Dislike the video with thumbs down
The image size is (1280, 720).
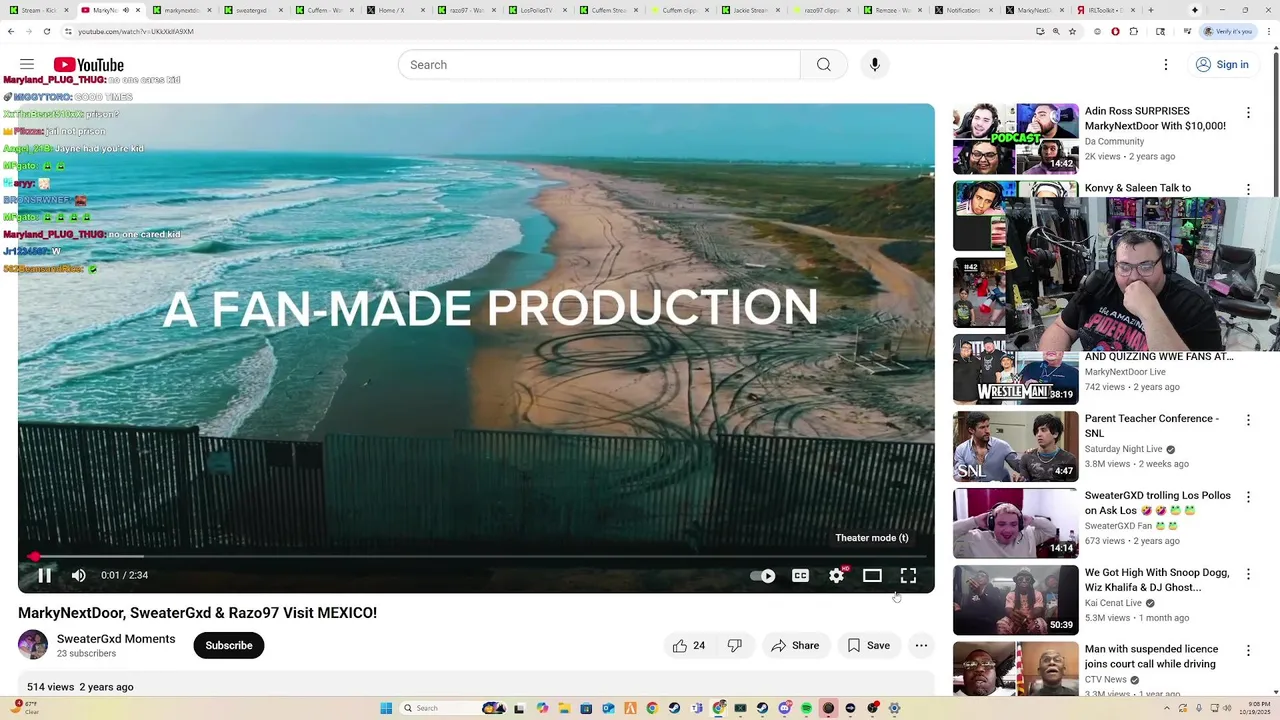(x=735, y=646)
